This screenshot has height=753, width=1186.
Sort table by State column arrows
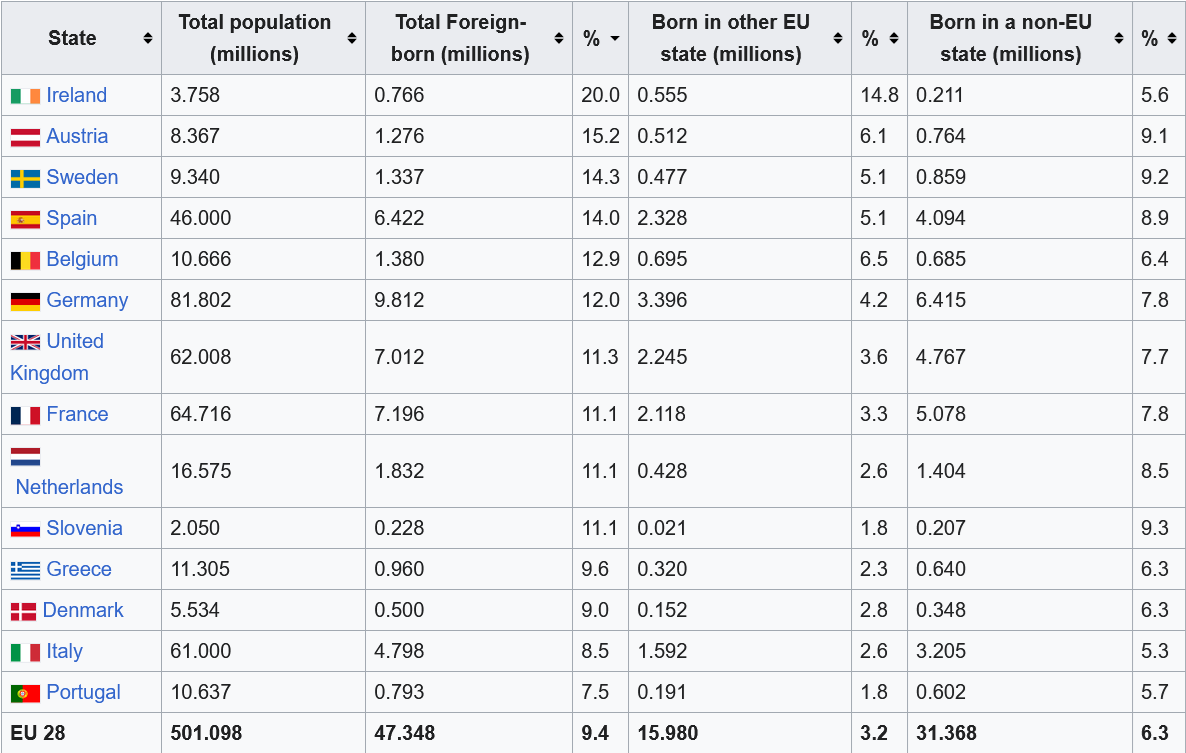148,38
